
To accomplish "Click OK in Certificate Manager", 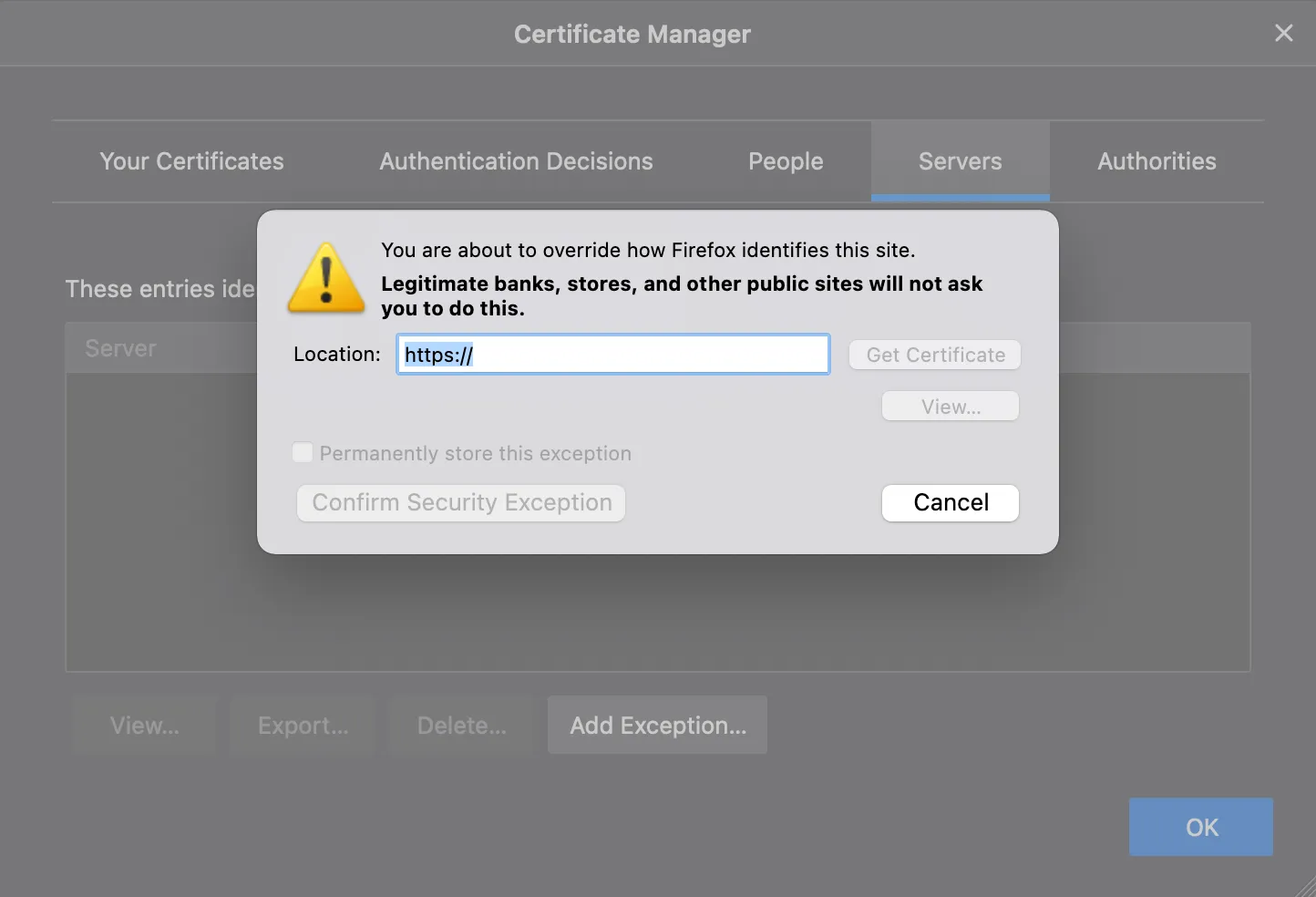I will click(x=1201, y=827).
